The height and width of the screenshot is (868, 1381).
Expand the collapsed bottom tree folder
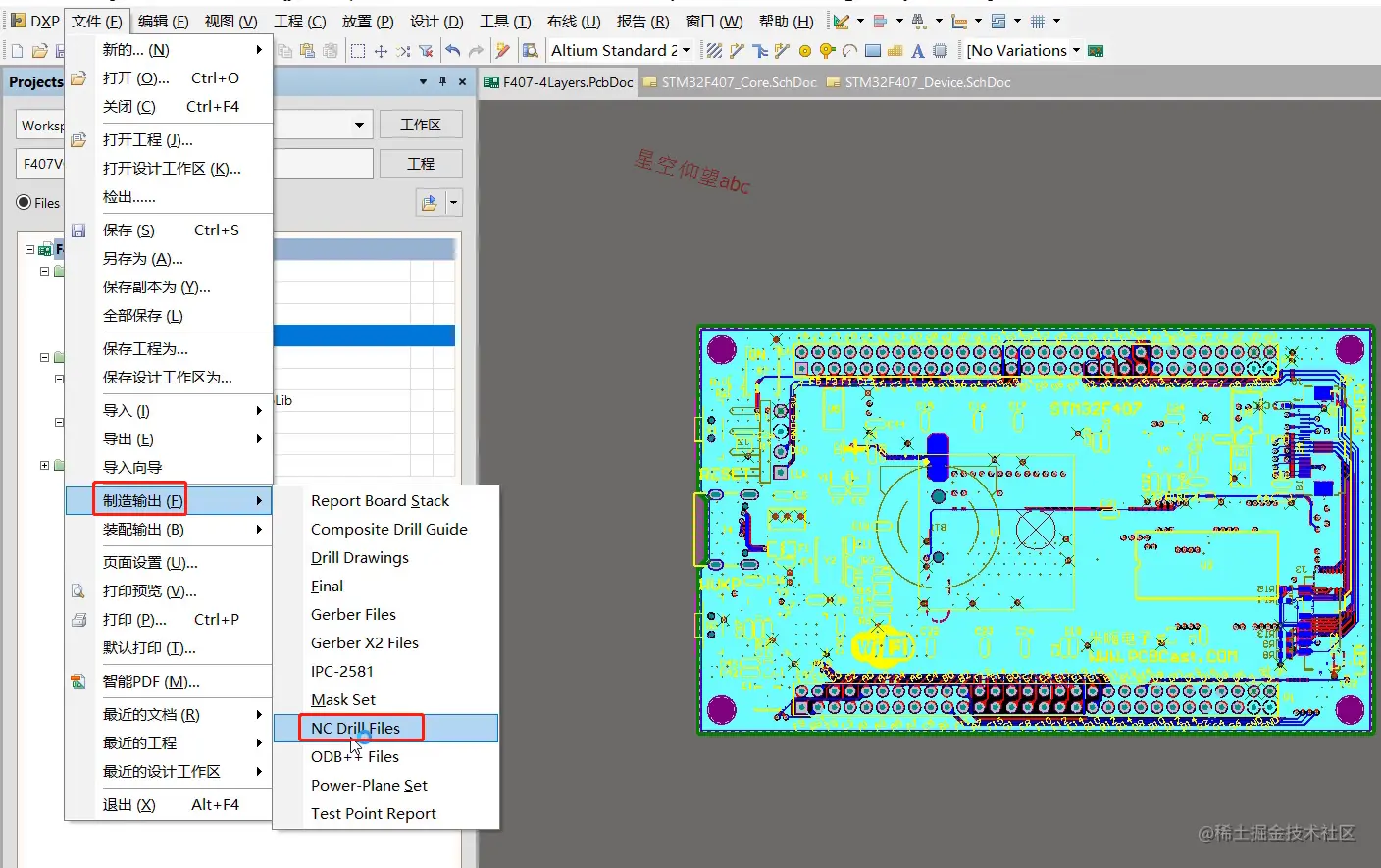pyautogui.click(x=44, y=466)
